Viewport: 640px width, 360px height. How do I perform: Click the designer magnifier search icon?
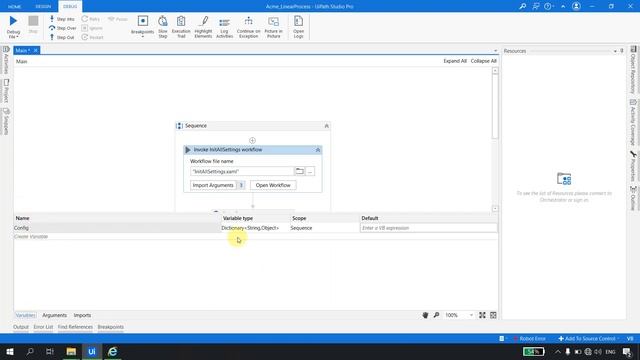click(x=436, y=315)
